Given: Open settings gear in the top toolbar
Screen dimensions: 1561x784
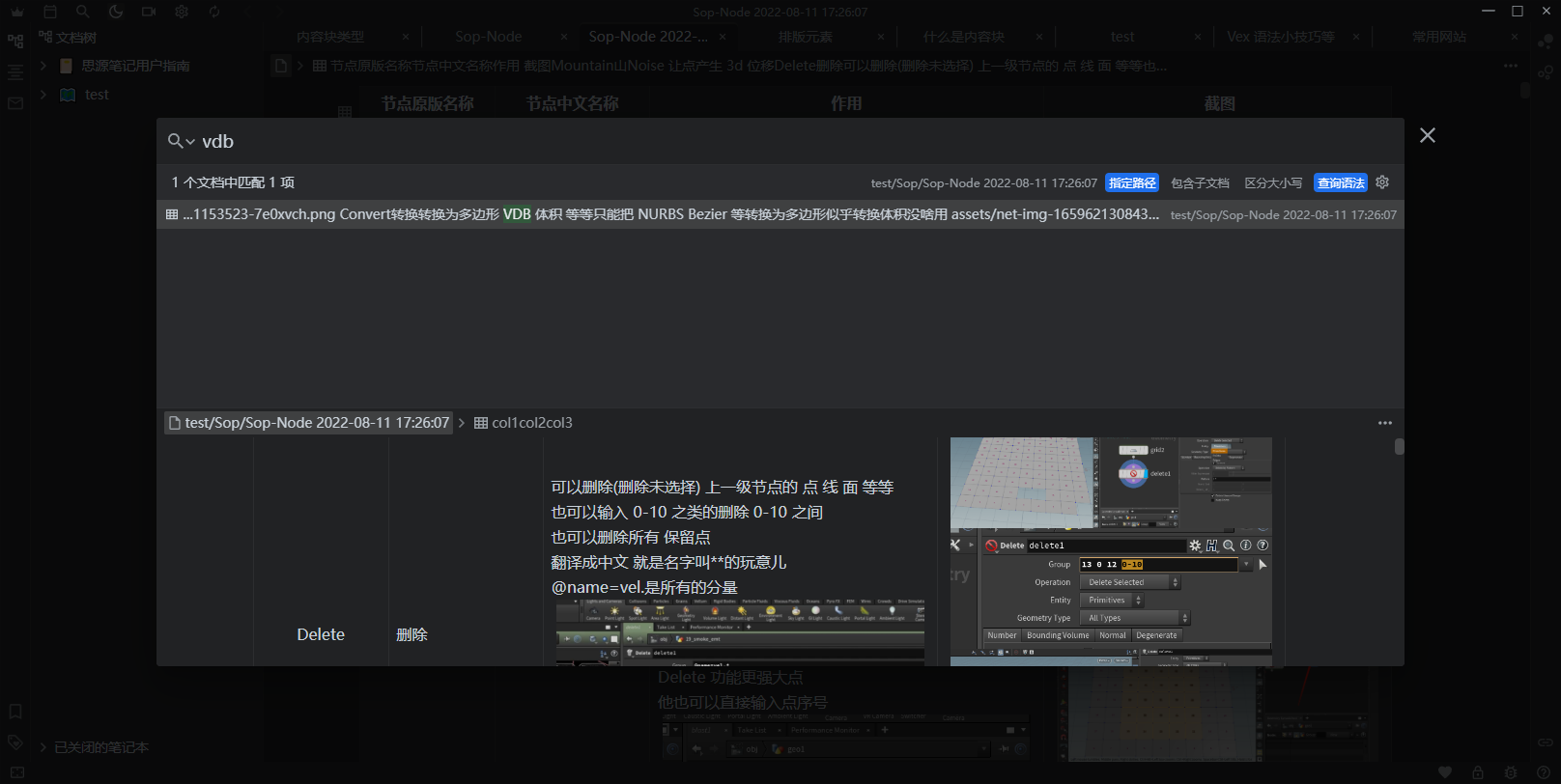Looking at the screenshot, I should pos(182,12).
